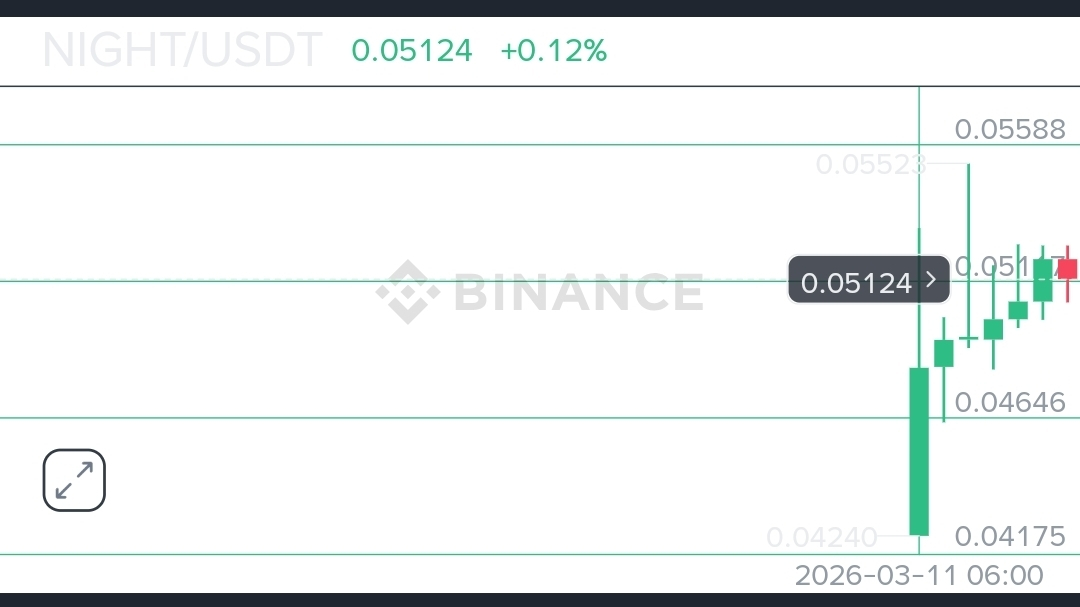
Task: Click the last green candle before the red one
Action: pyautogui.click(x=1043, y=281)
